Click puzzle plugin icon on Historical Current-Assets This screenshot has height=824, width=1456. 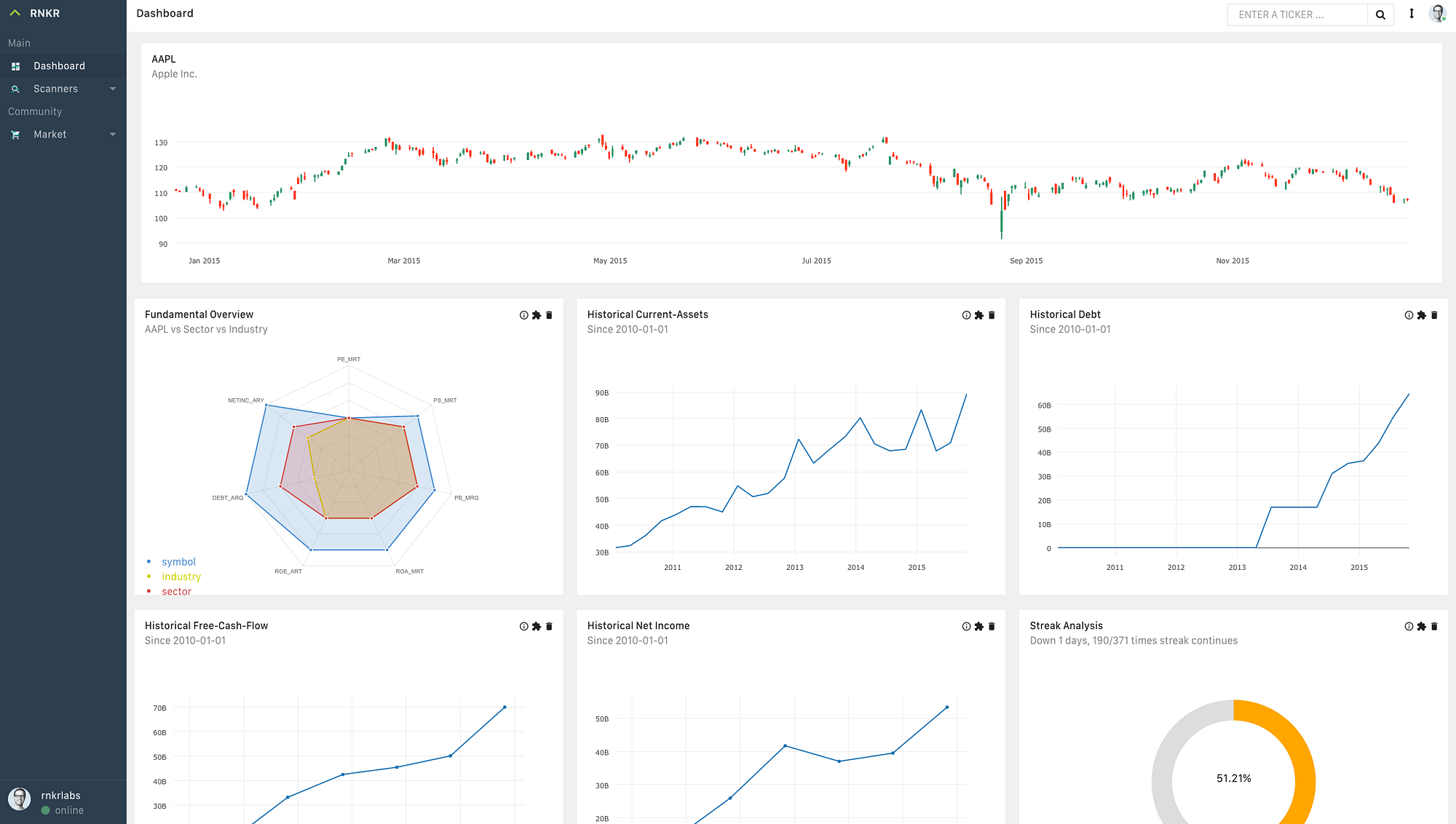978,315
